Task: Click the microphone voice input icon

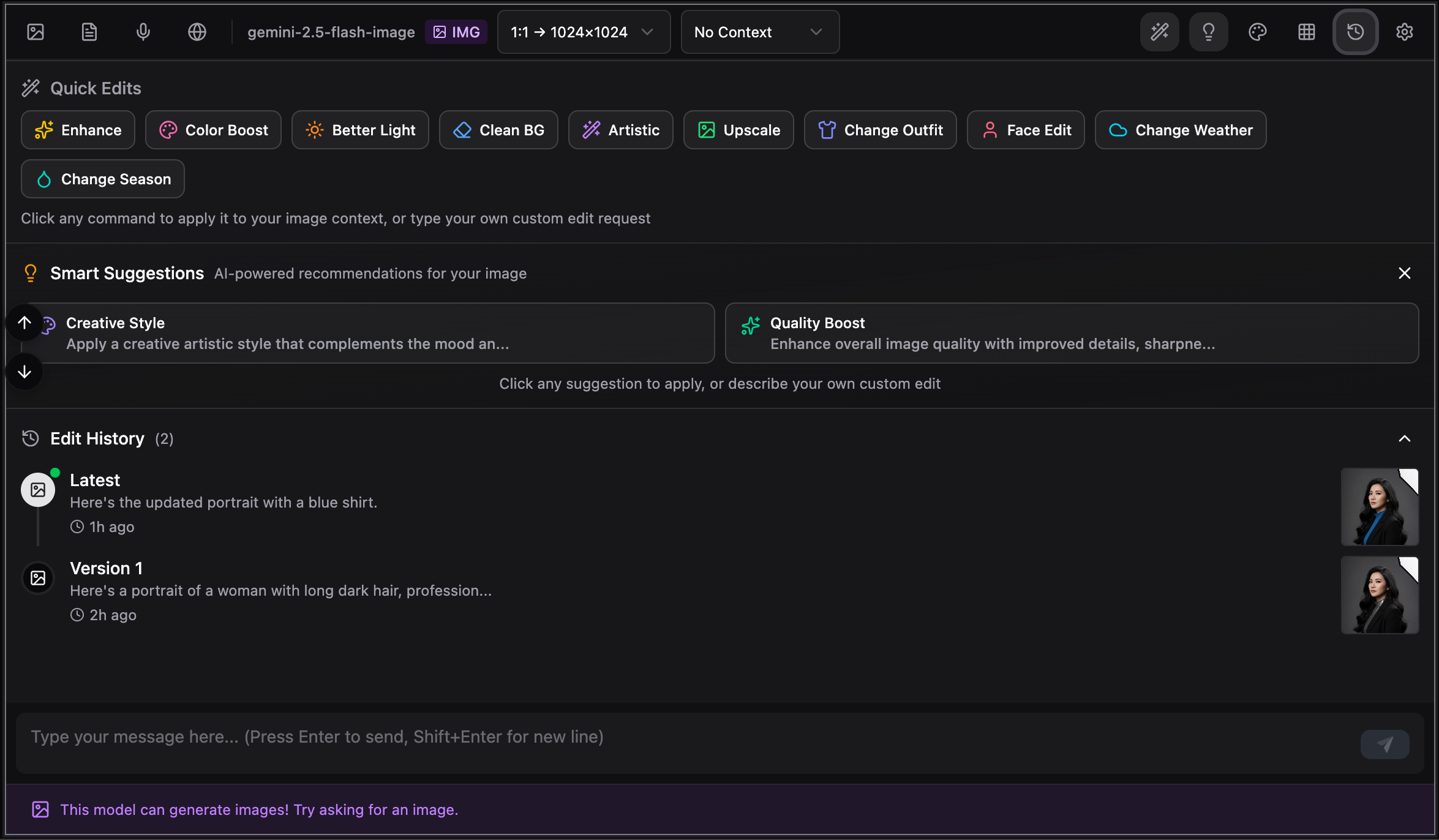Action: pyautogui.click(x=143, y=32)
